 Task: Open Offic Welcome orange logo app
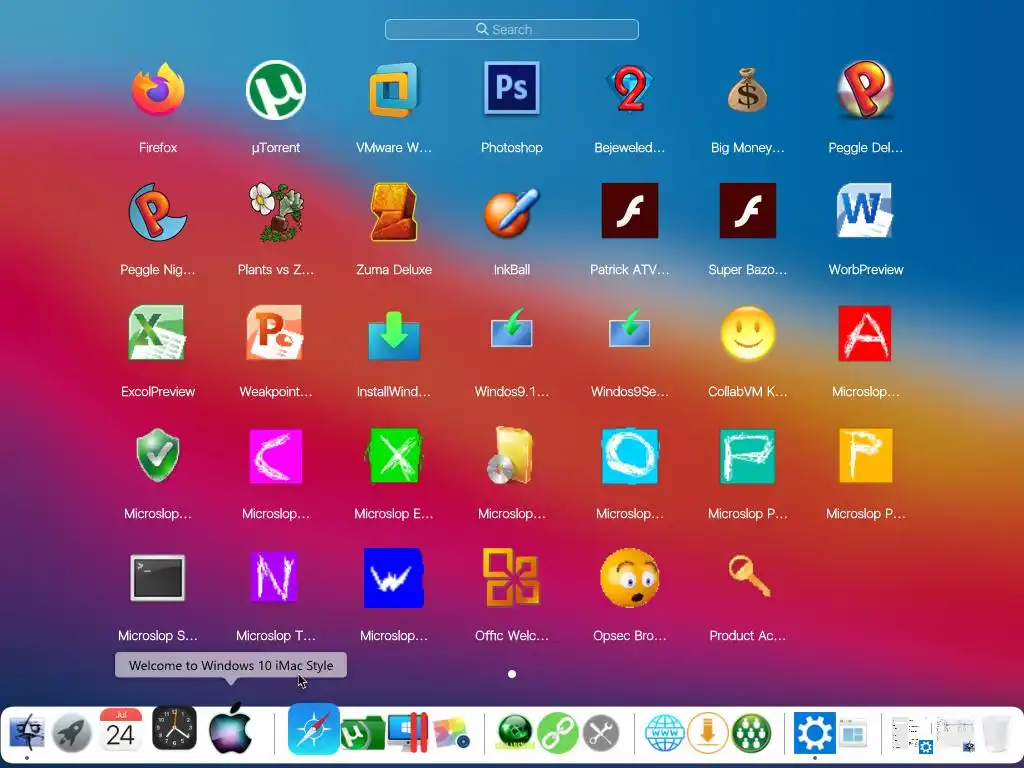(x=511, y=577)
